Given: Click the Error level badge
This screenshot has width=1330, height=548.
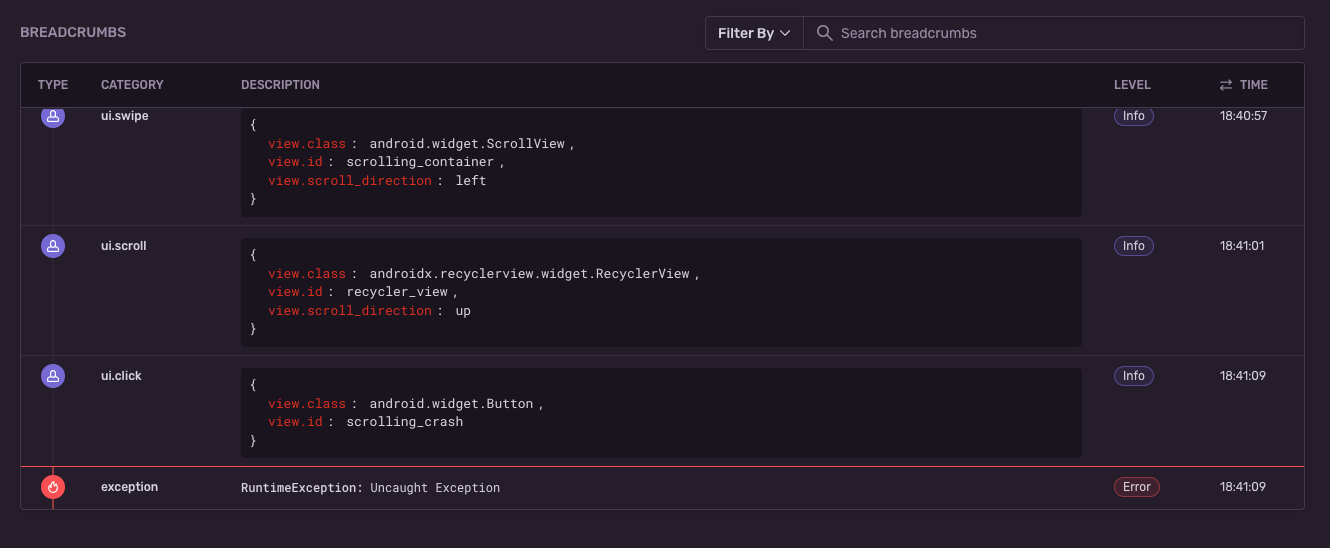Looking at the screenshot, I should (1136, 487).
